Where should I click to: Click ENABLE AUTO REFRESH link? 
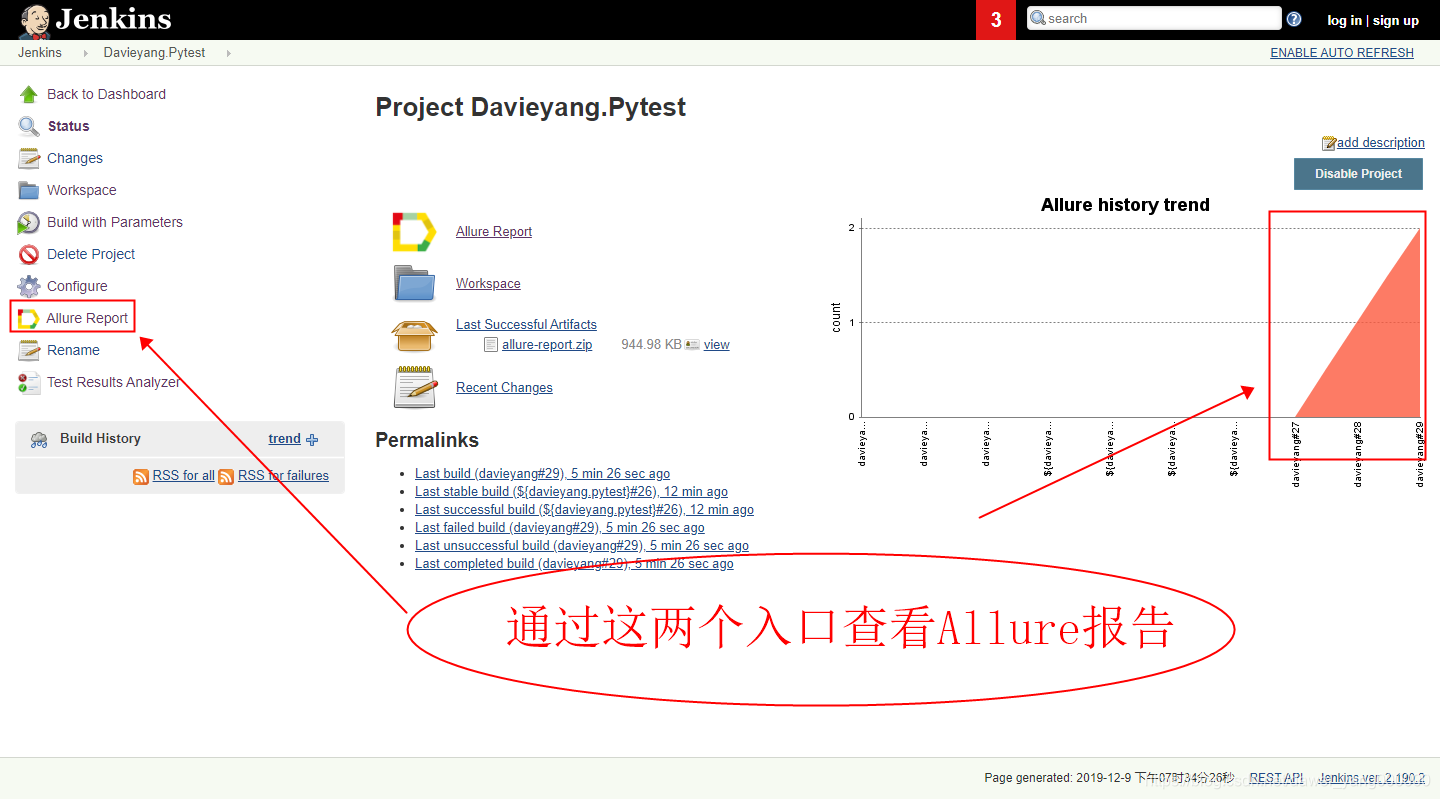coord(1342,53)
